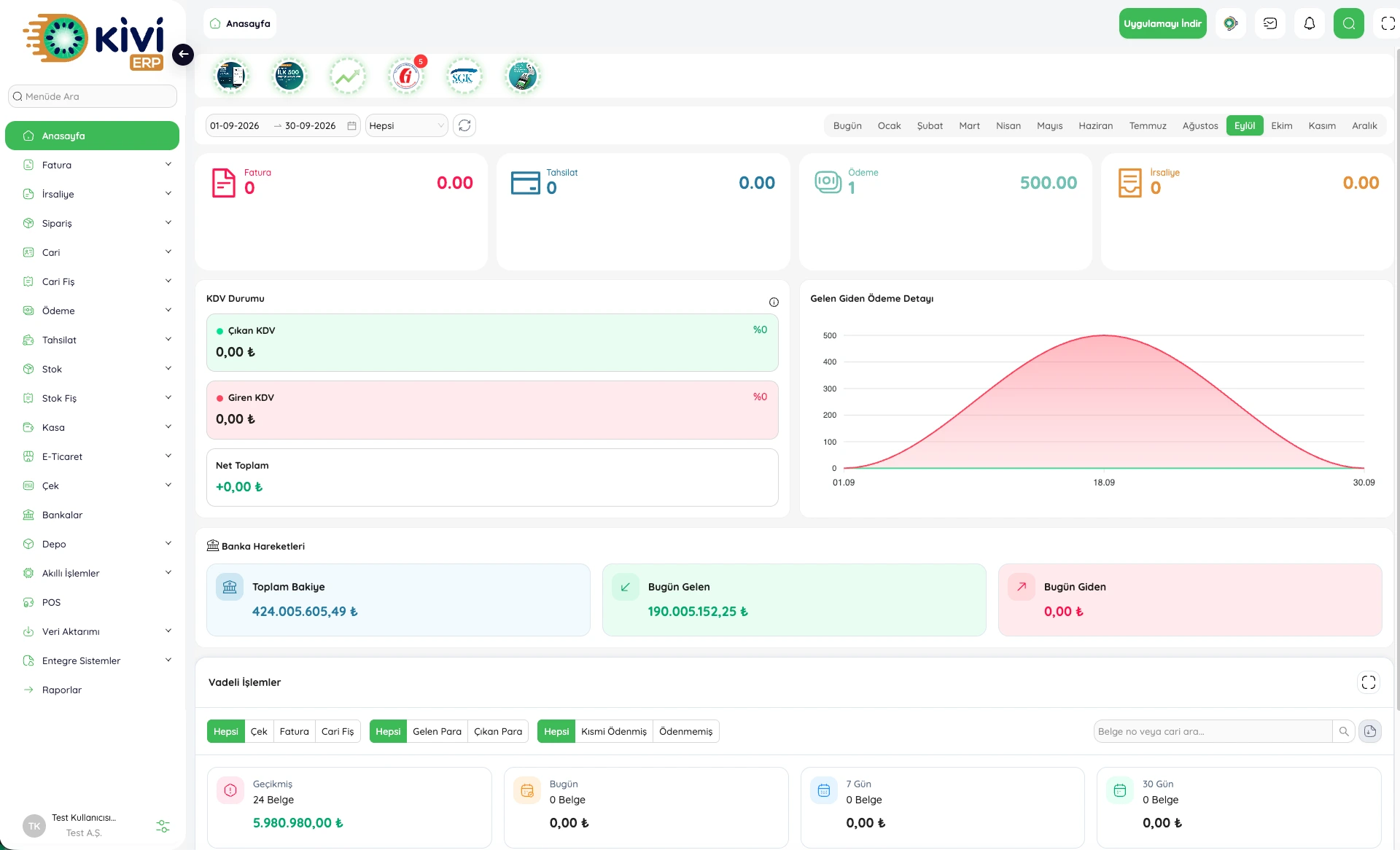Screen dimensions: 1400x850
Task: Click the Menüde Ara search field
Action: pos(93,96)
